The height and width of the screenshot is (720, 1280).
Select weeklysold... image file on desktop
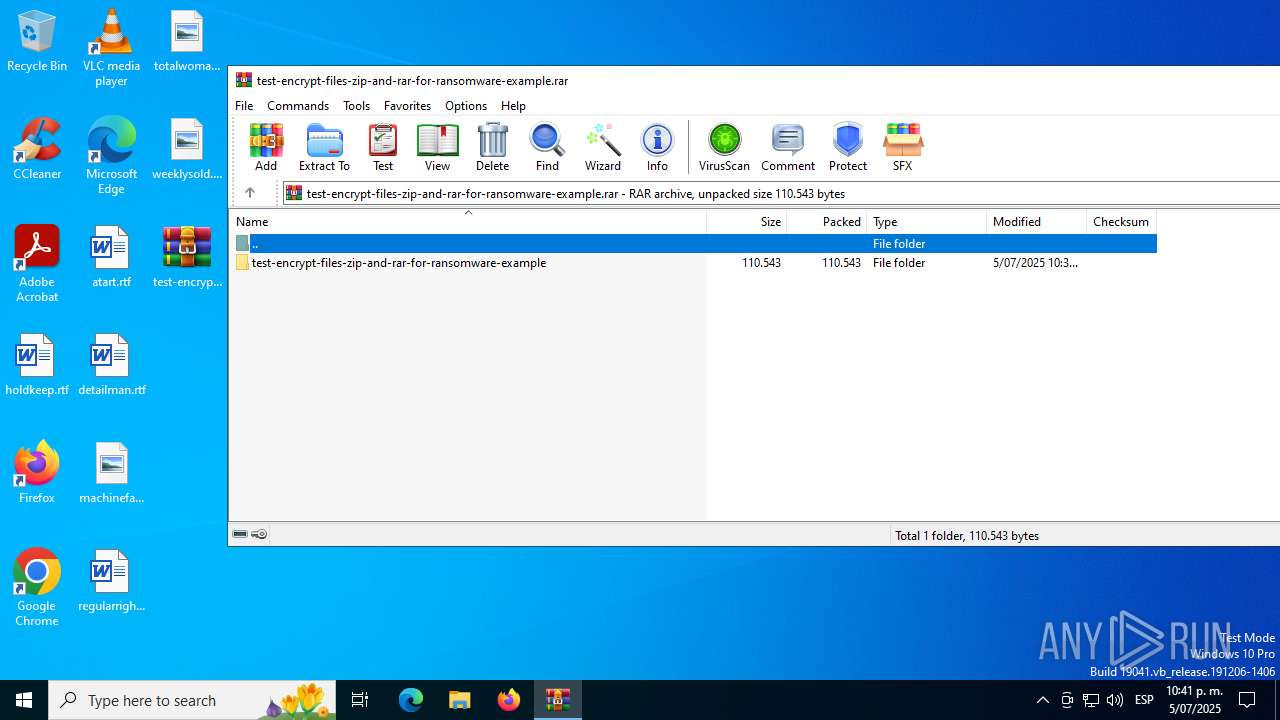(187, 149)
